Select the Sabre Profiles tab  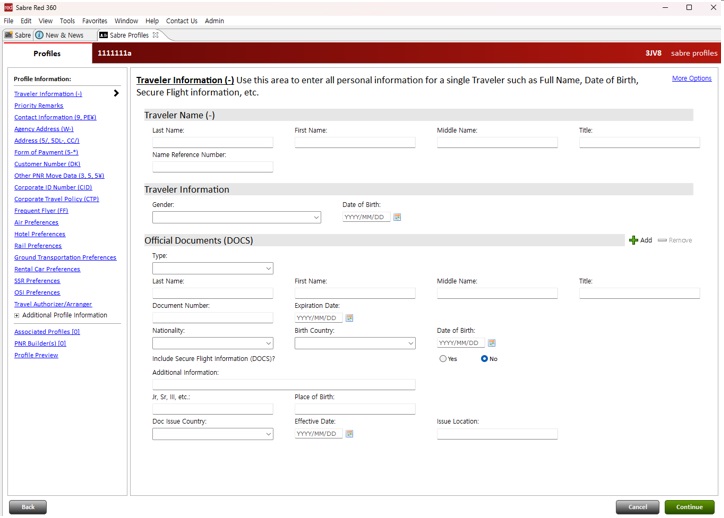point(129,35)
